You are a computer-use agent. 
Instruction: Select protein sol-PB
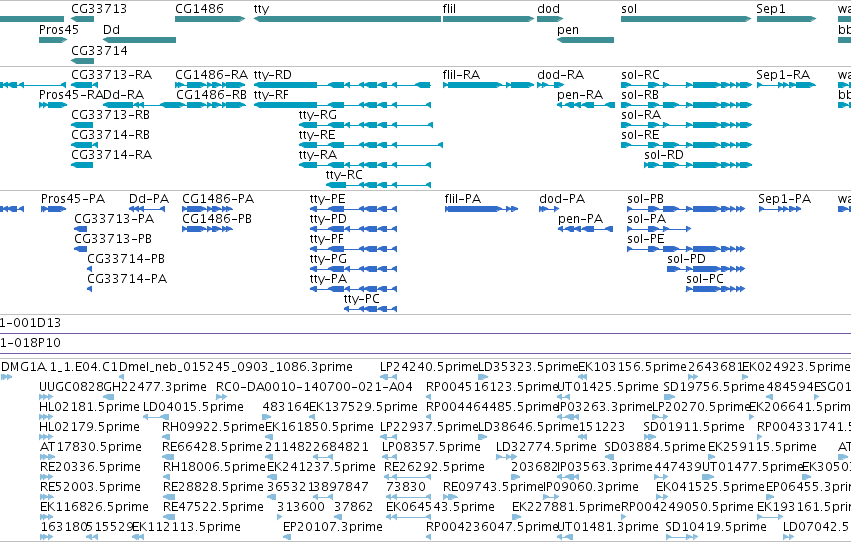point(686,209)
